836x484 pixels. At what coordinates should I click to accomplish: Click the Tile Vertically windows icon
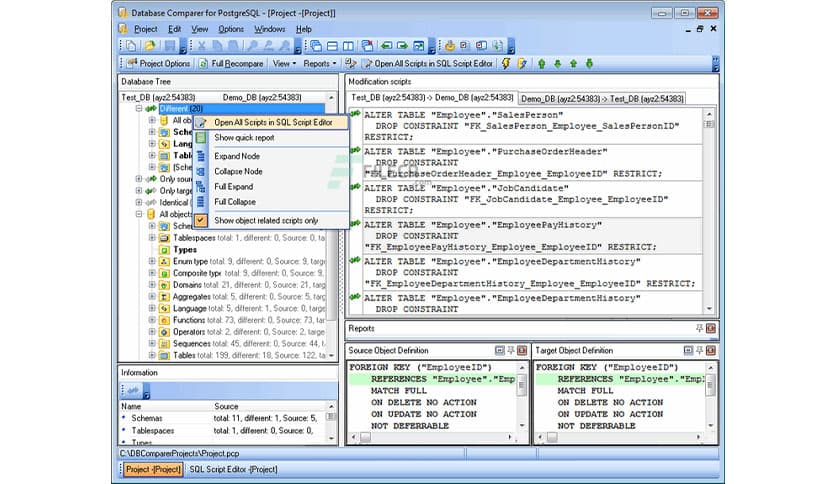tap(348, 46)
